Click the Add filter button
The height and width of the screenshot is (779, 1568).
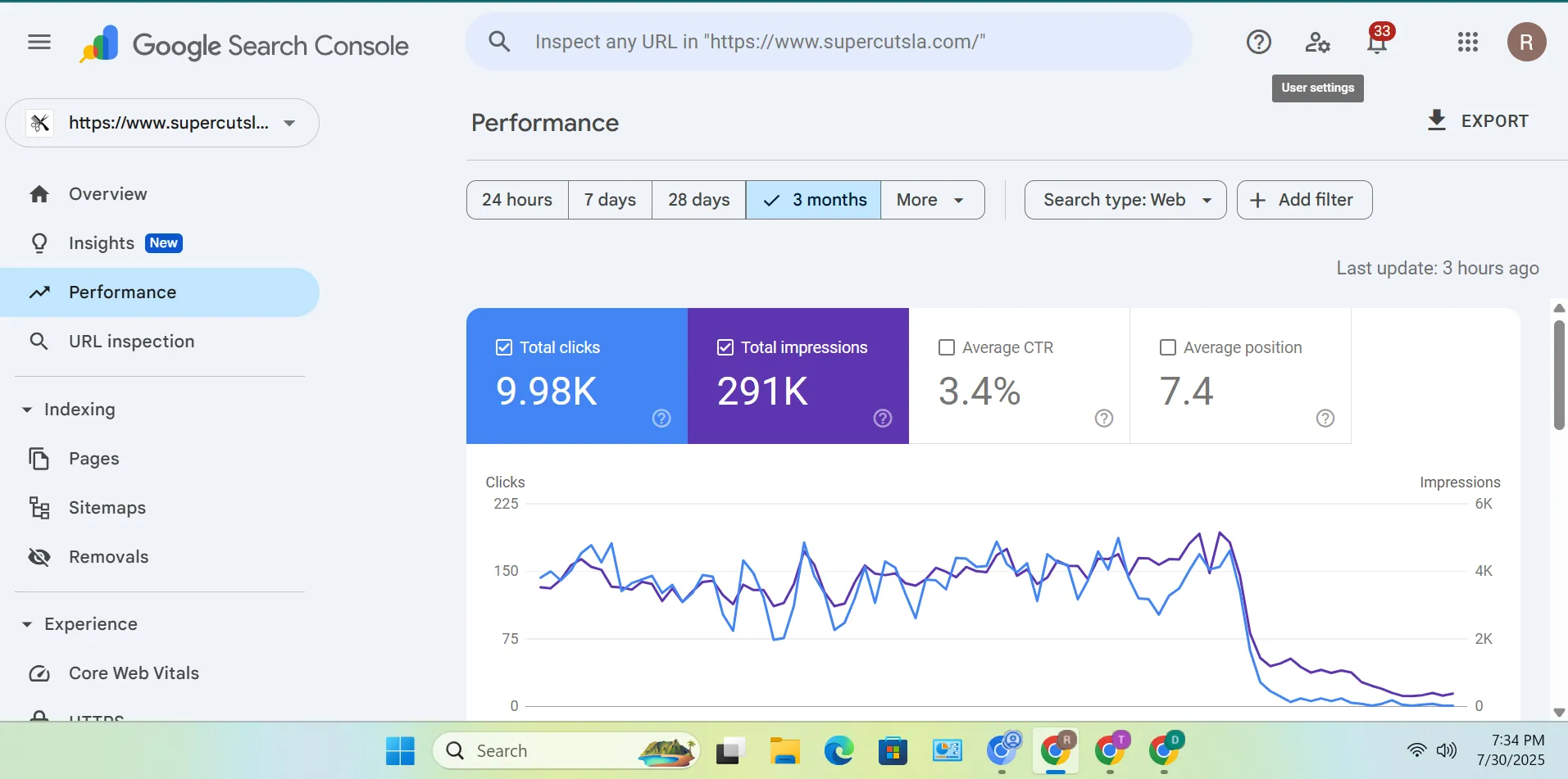click(1304, 200)
